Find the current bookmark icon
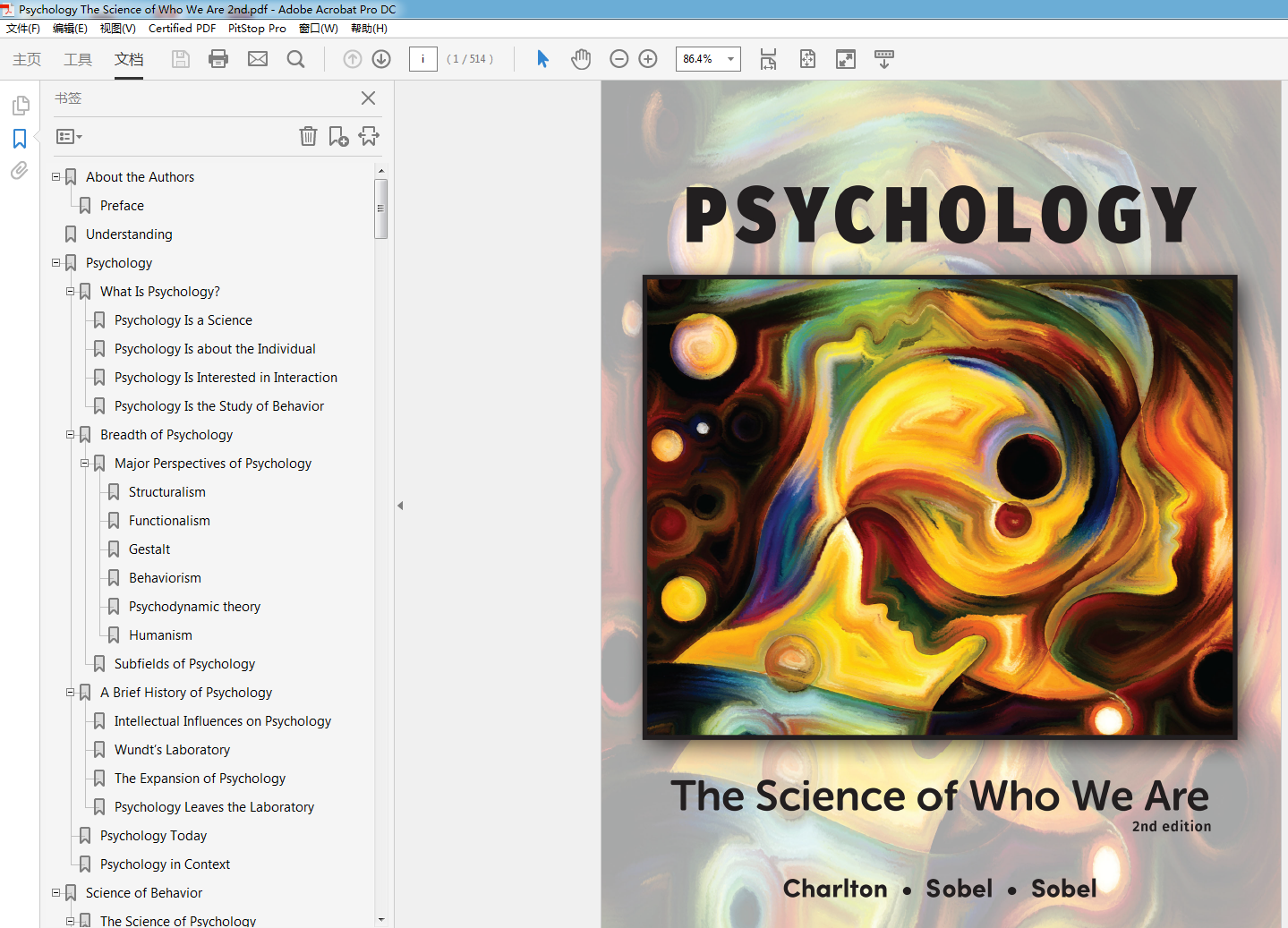 point(369,136)
